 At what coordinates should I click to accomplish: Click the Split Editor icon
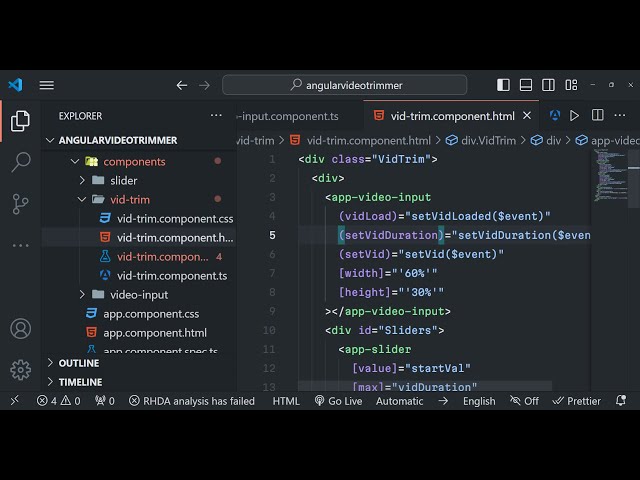click(x=597, y=116)
